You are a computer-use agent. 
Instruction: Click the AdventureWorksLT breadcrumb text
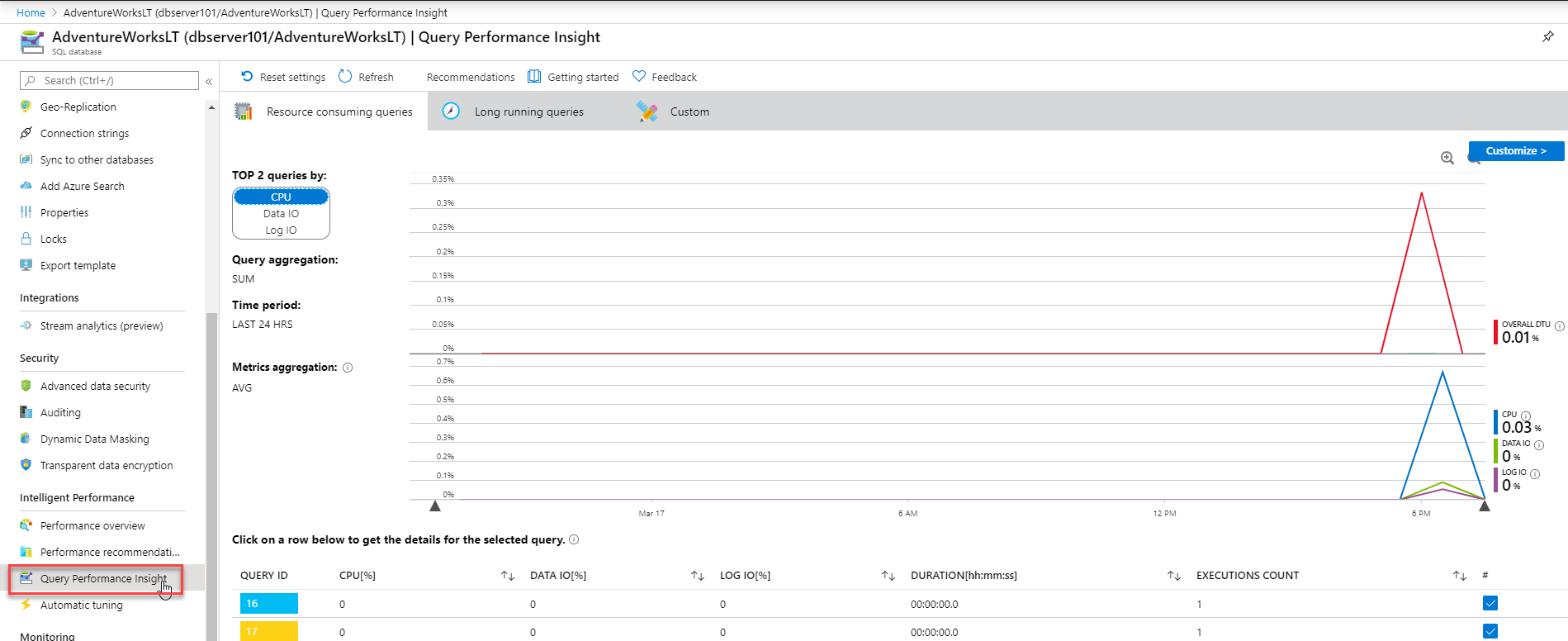(255, 12)
